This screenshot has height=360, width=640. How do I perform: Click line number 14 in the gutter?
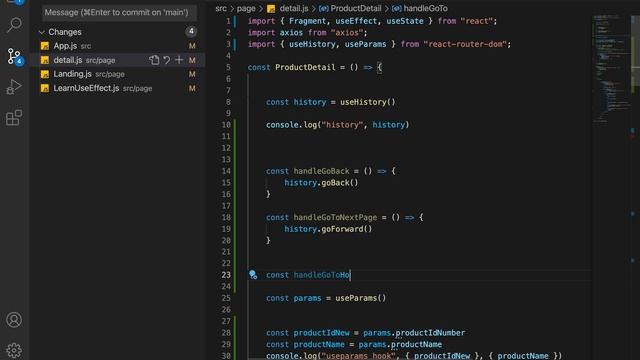pyautogui.click(x=226, y=171)
